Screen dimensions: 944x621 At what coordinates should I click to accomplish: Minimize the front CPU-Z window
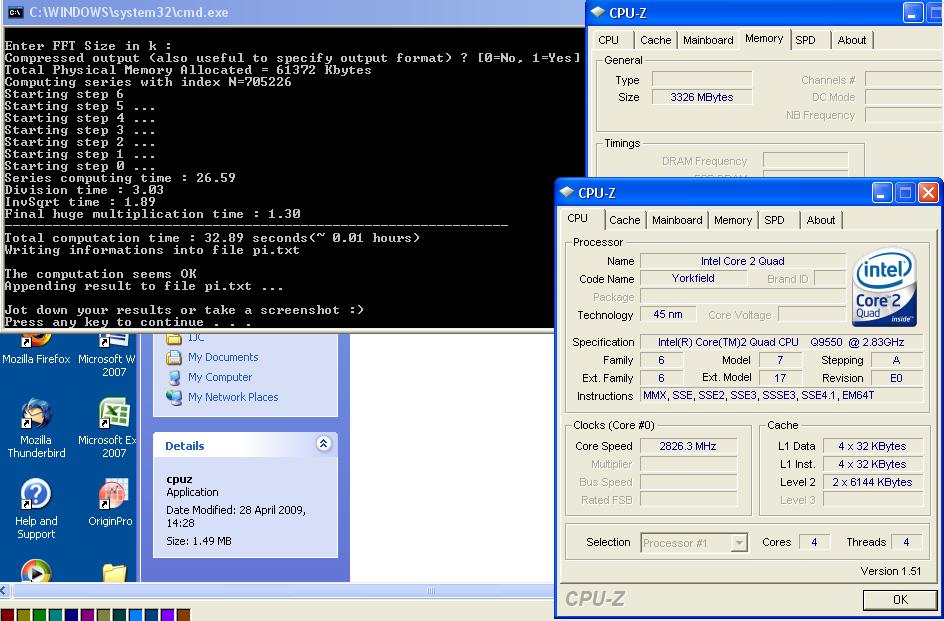[x=882, y=193]
